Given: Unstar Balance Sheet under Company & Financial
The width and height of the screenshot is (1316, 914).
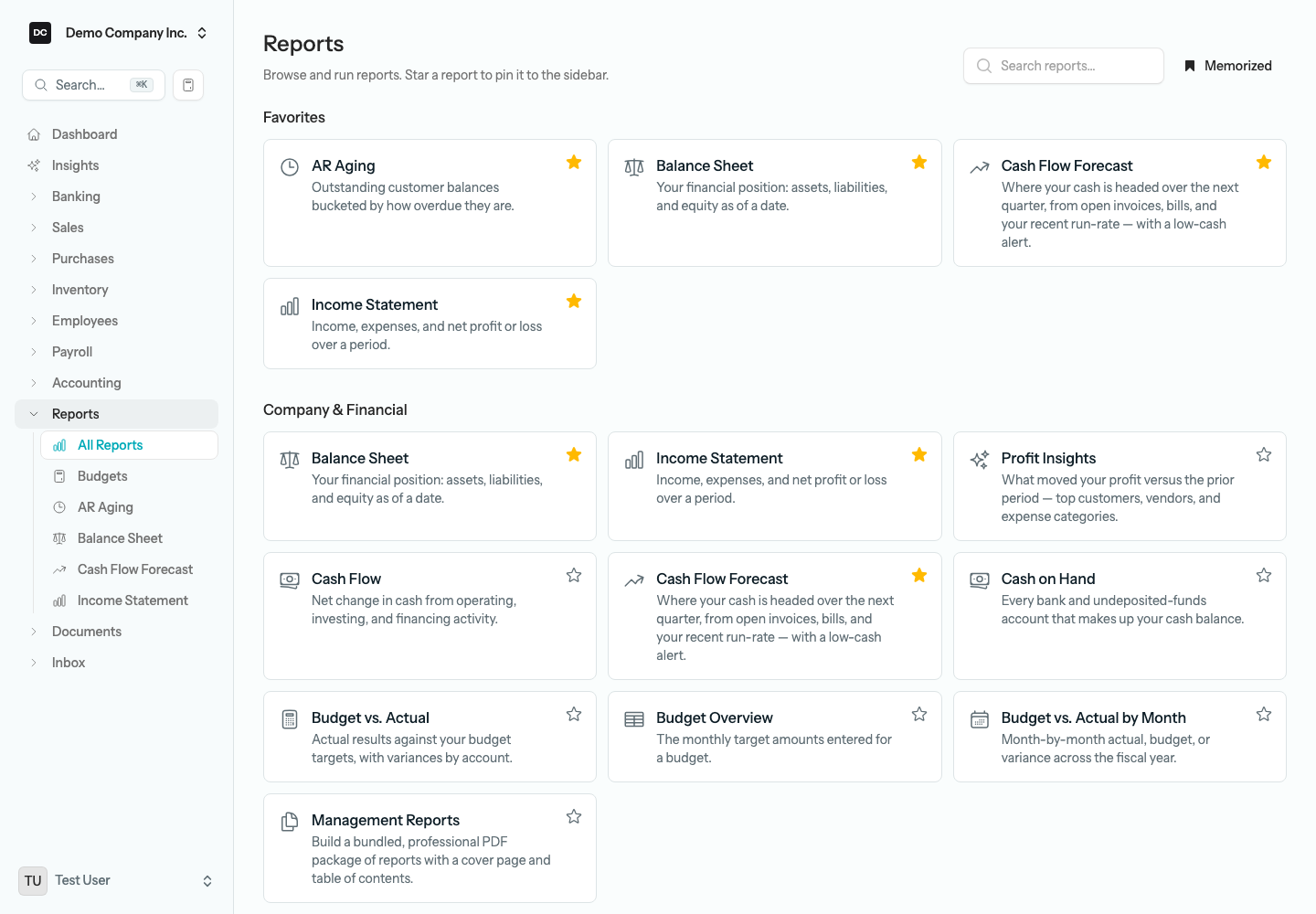Looking at the screenshot, I should click(574, 454).
